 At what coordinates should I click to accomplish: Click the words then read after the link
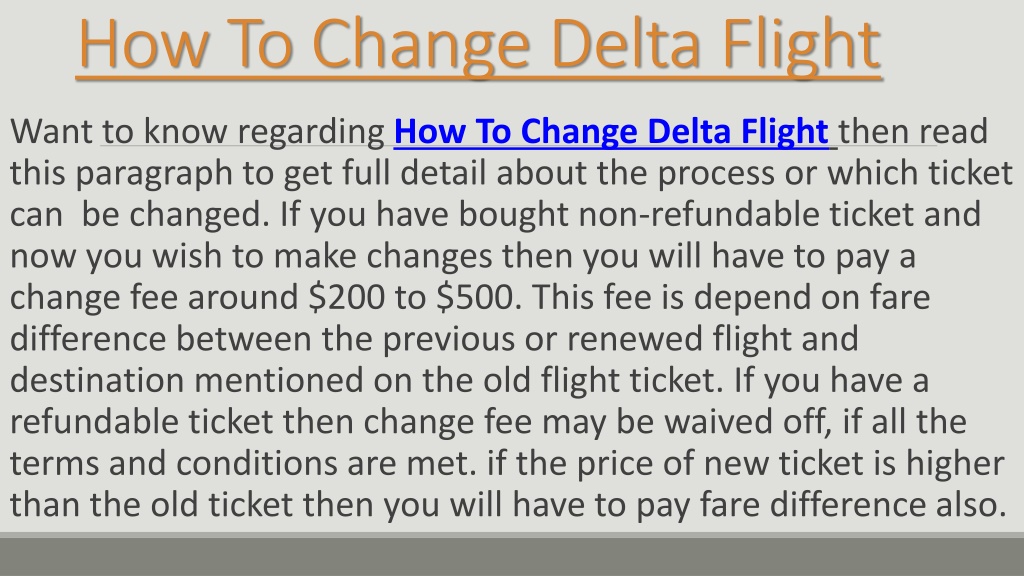point(913,131)
